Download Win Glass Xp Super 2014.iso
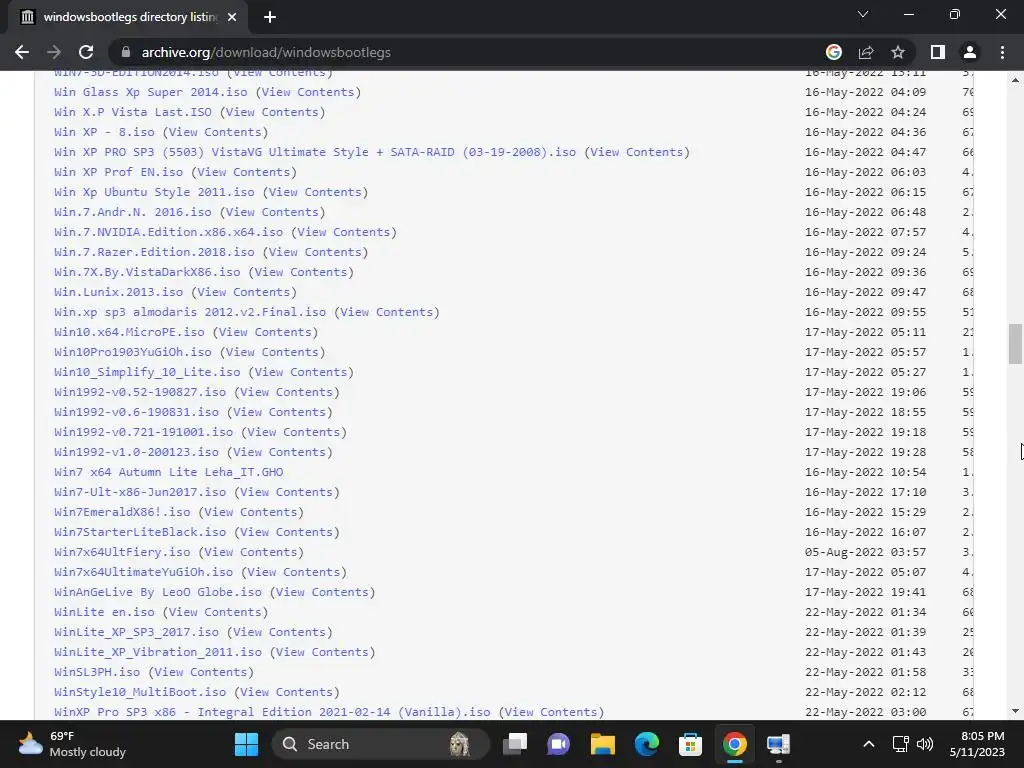This screenshot has width=1024, height=768. pyautogui.click(x=151, y=92)
